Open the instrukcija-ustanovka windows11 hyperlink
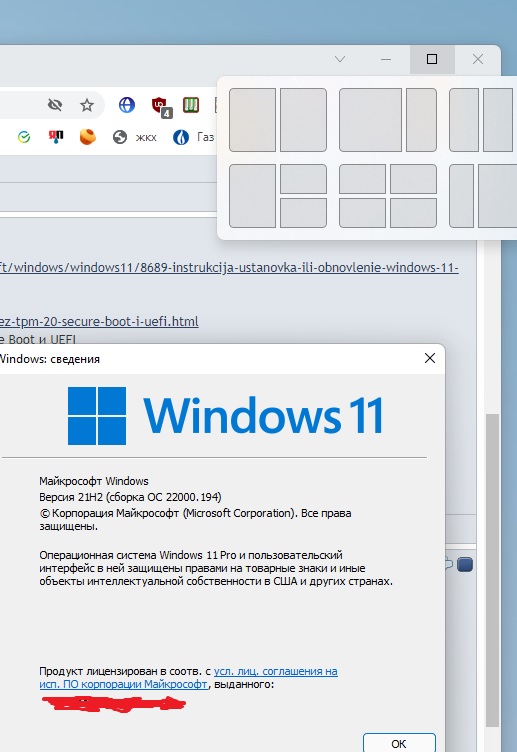Viewport: 517px width, 752px height. tap(229, 267)
